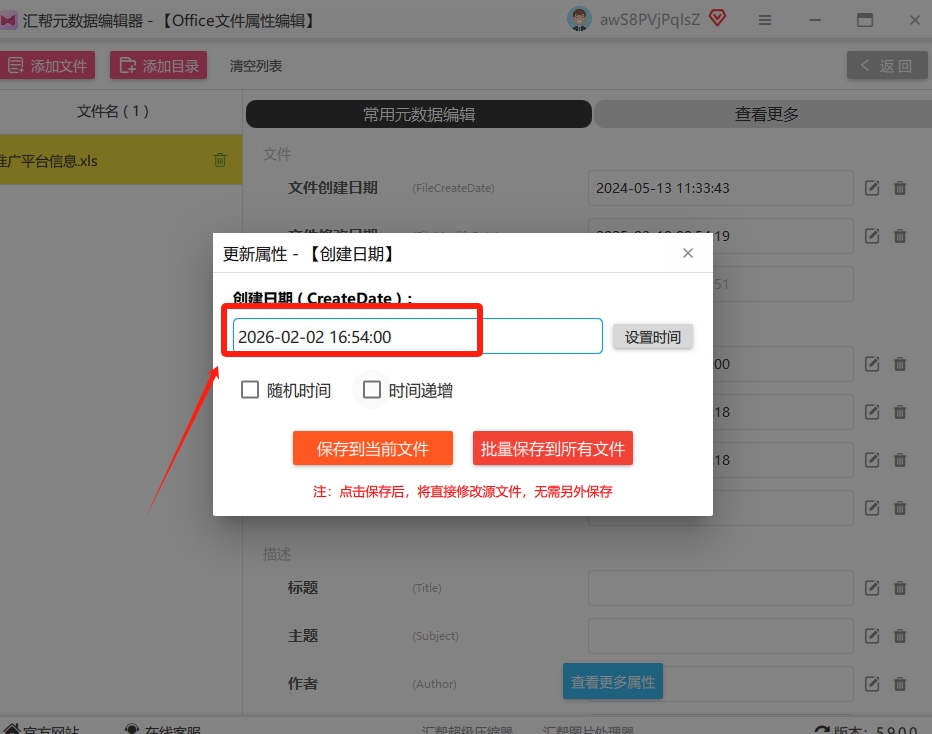Image resolution: width=932 pixels, height=734 pixels.
Task: Click the edit icon on the 标题 row
Action: tap(871, 588)
